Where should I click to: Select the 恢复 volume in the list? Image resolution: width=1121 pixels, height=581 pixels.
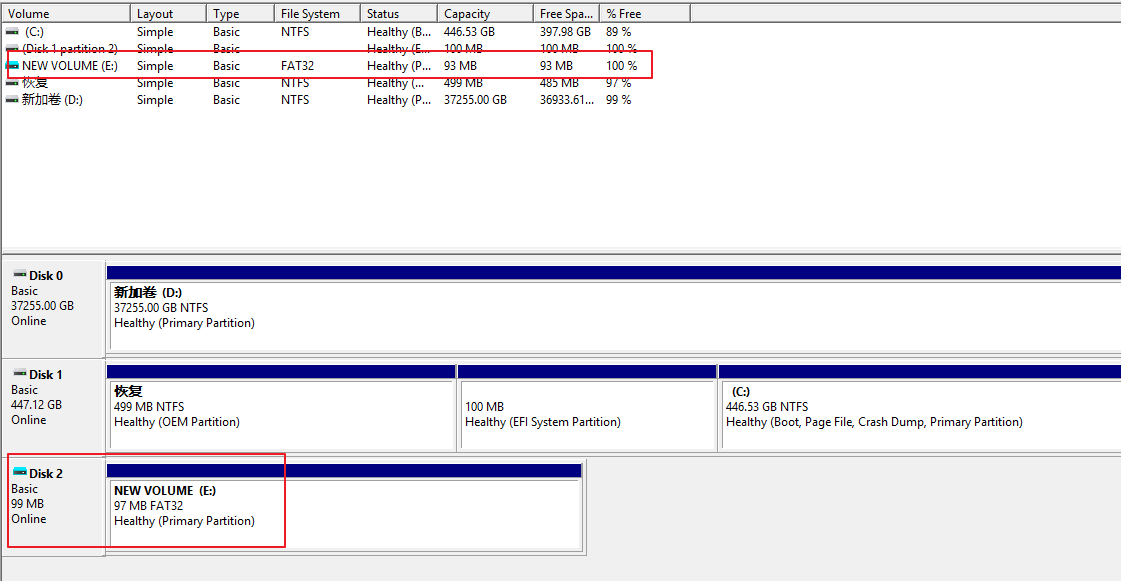(35, 83)
